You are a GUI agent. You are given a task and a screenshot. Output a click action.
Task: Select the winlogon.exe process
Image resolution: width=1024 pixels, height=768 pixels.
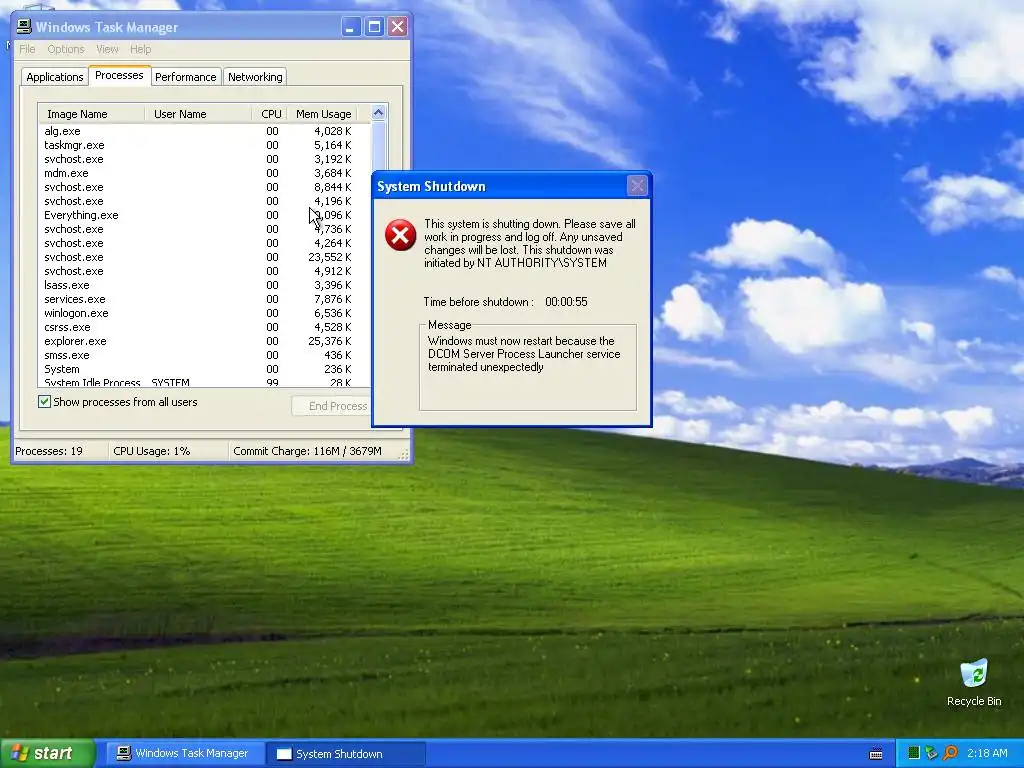pyautogui.click(x=204, y=313)
